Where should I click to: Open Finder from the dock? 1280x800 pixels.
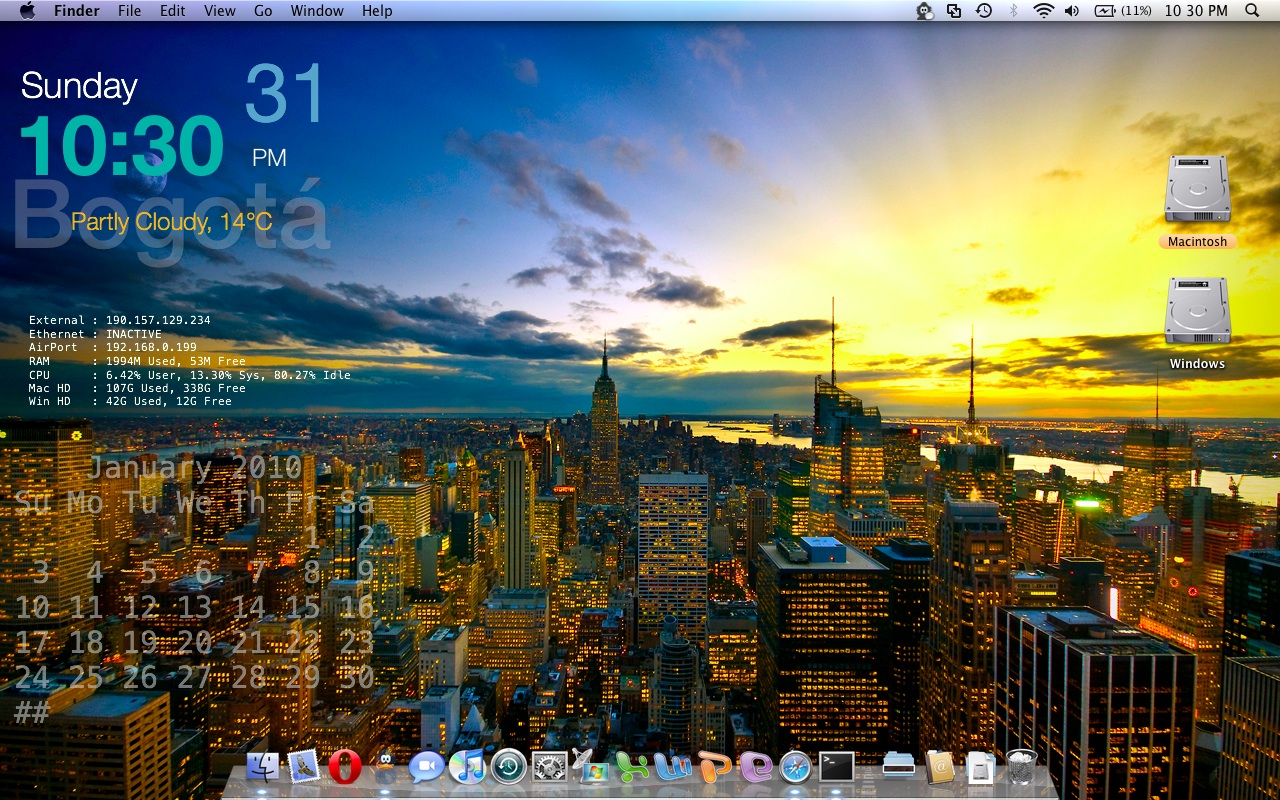[263, 767]
